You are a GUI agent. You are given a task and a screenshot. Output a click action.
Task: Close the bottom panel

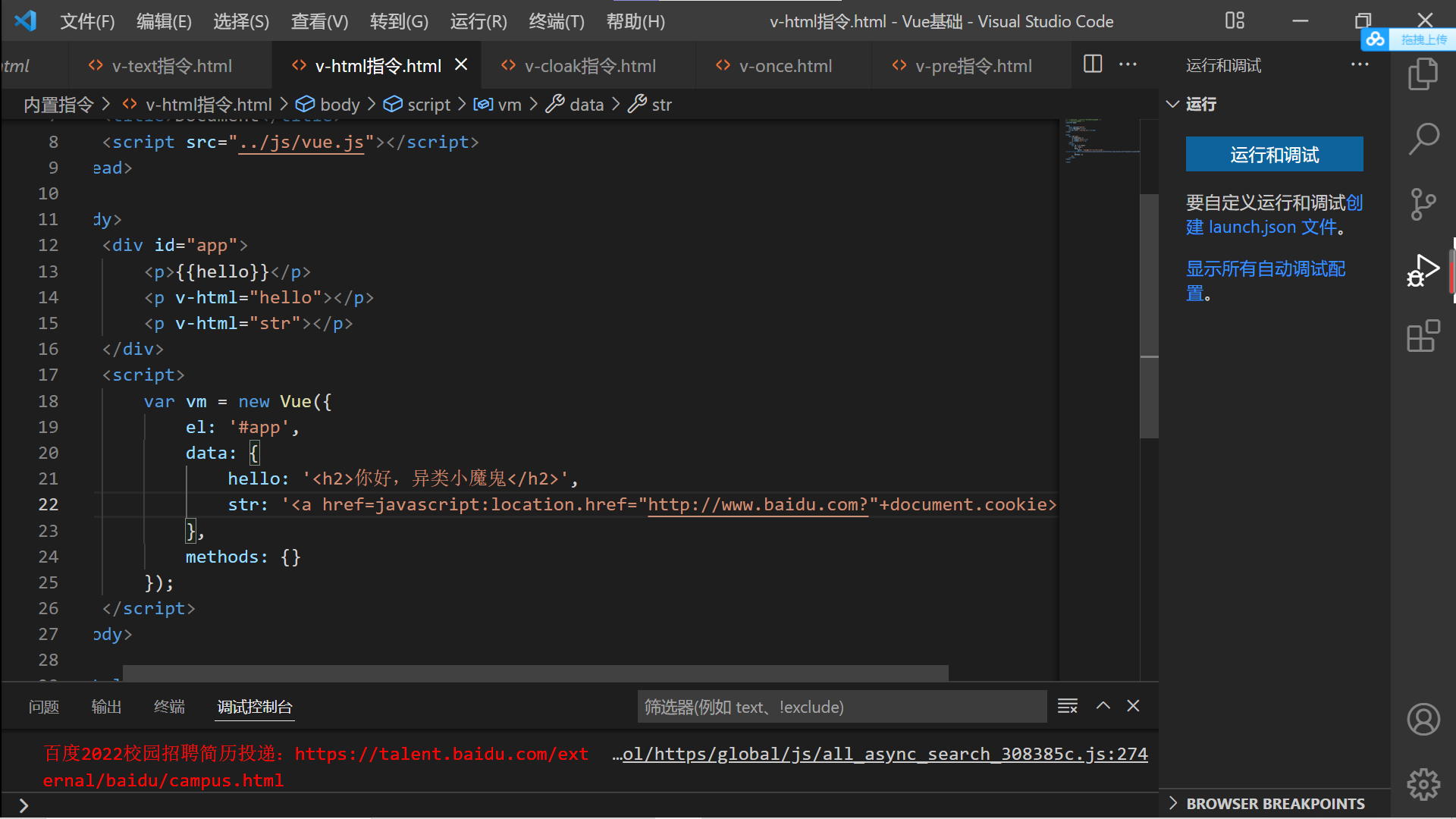click(1133, 706)
